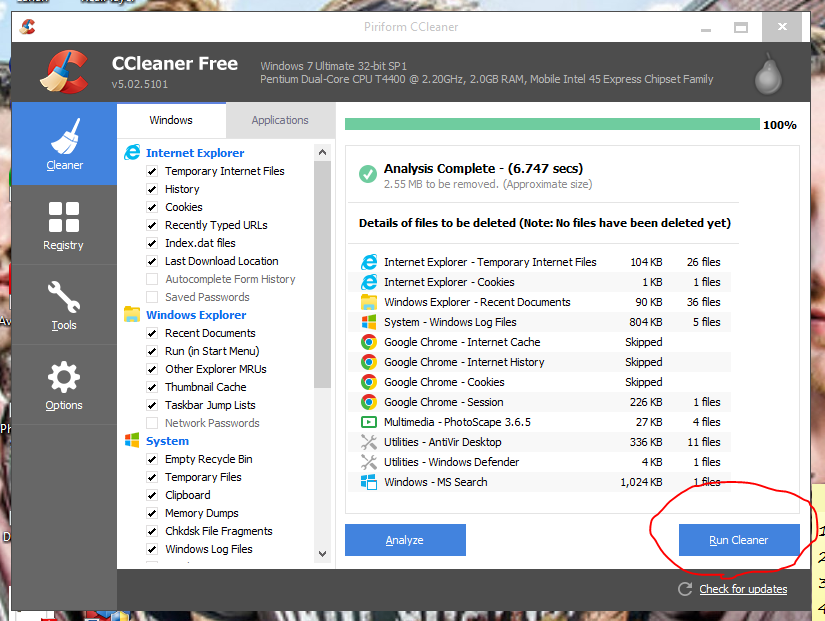Click the Run Cleaner button

pos(739,540)
